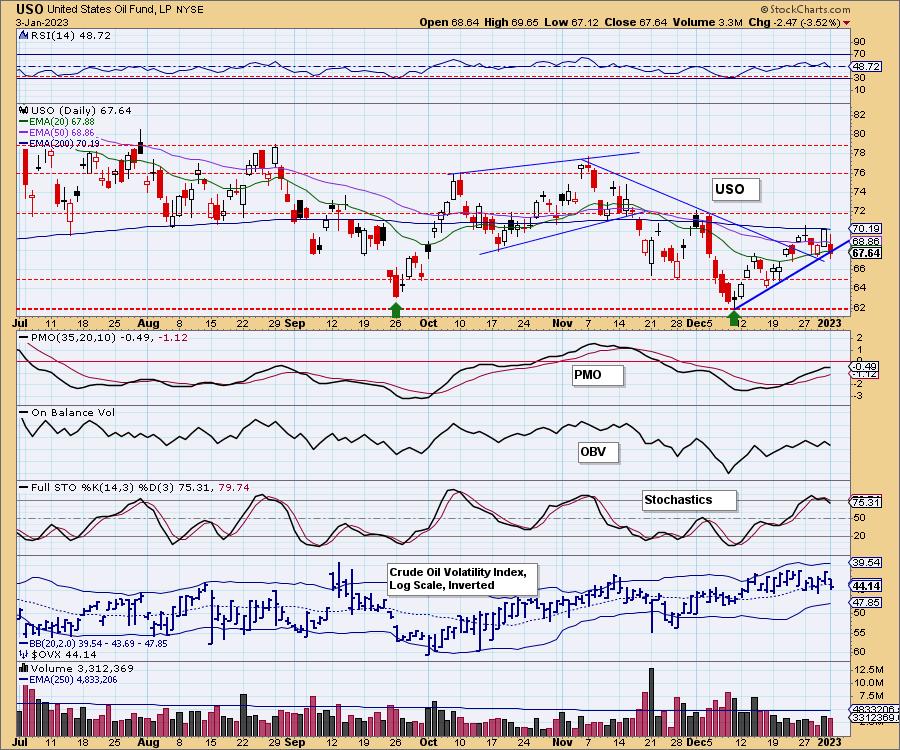Click the 48.72 RSI tag on right axis
The image size is (900, 750).
866,67
